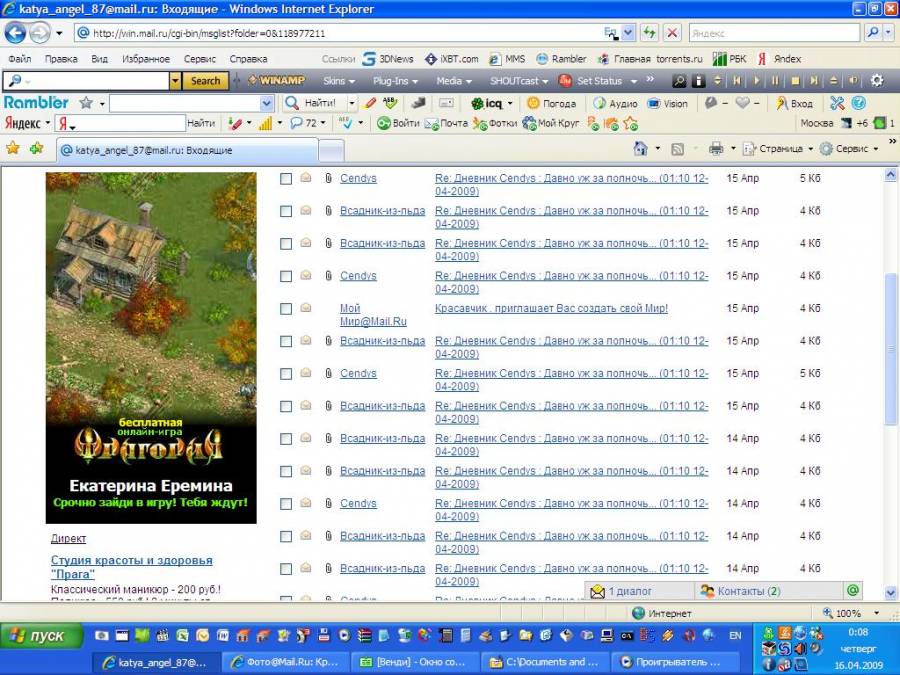
Task: Tick the checkbox for the Мой Мир@Mail.Ru message
Action: (286, 309)
